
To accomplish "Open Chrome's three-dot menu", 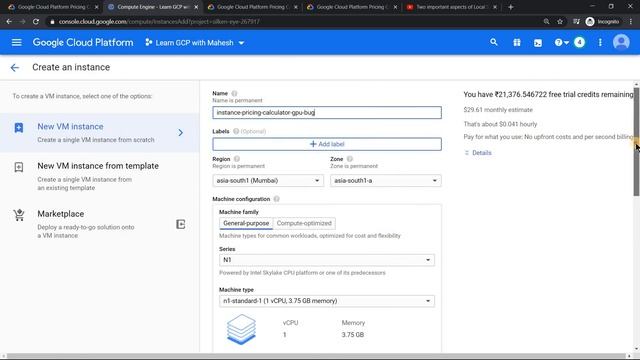I will point(631,21).
